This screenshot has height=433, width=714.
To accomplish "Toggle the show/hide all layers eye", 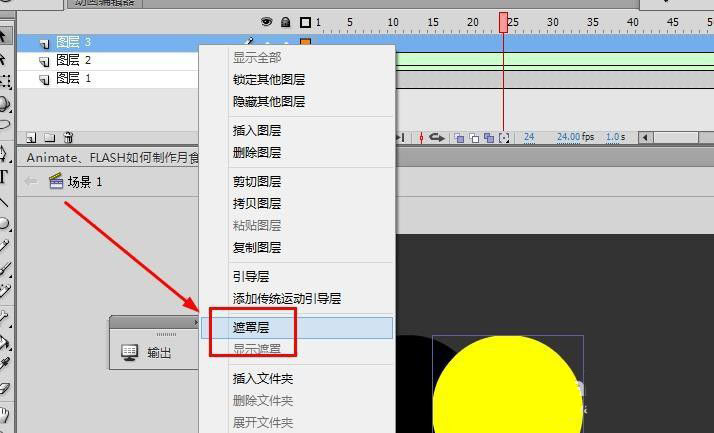I will tap(266, 22).
